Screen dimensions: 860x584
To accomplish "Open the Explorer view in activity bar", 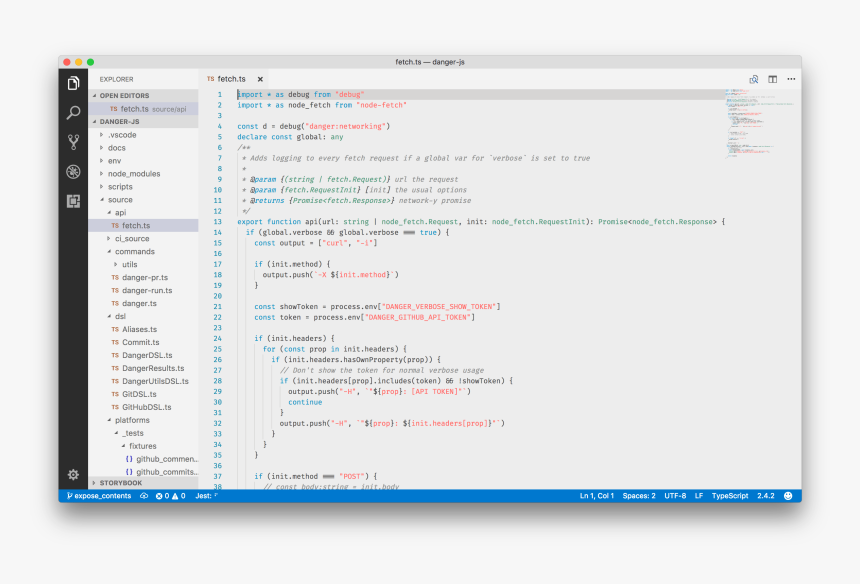I will click(73, 84).
